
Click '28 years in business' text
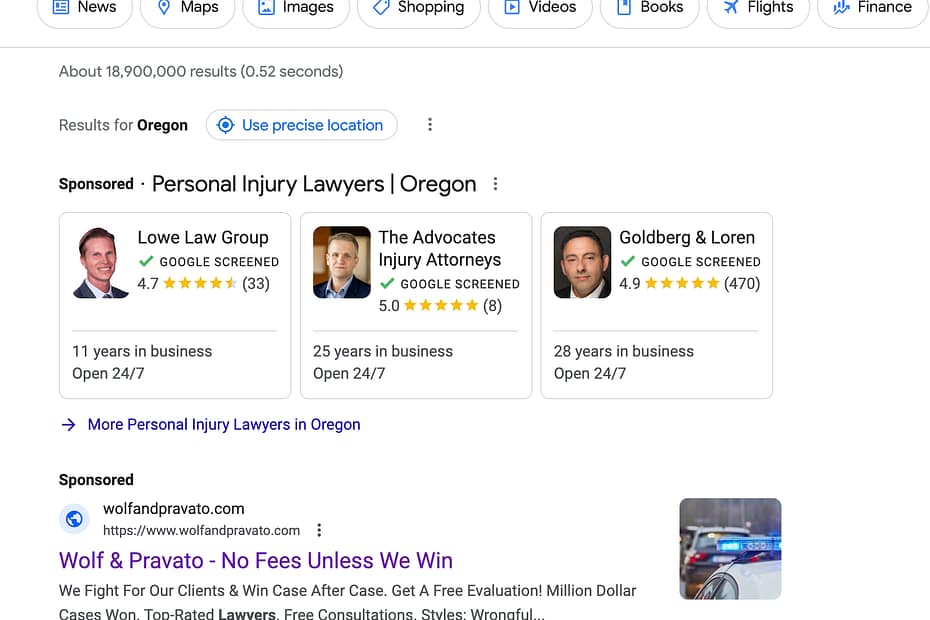[623, 351]
